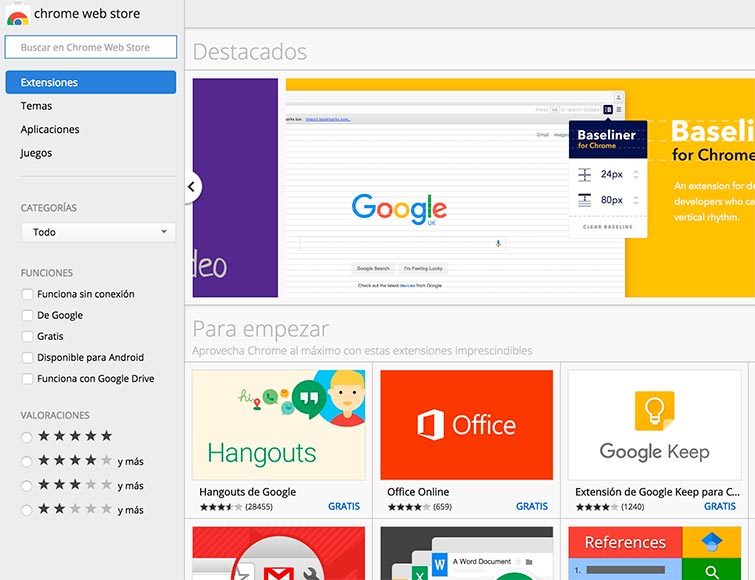Open Office Online title link

(x=418, y=492)
